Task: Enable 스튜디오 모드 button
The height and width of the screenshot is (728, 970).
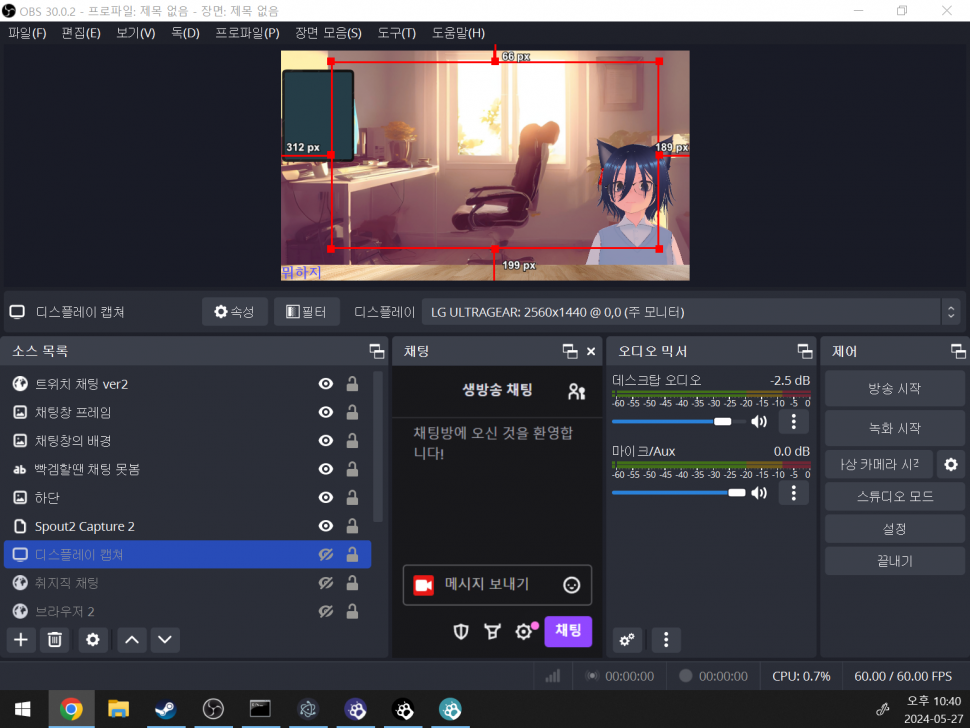Action: (x=895, y=497)
